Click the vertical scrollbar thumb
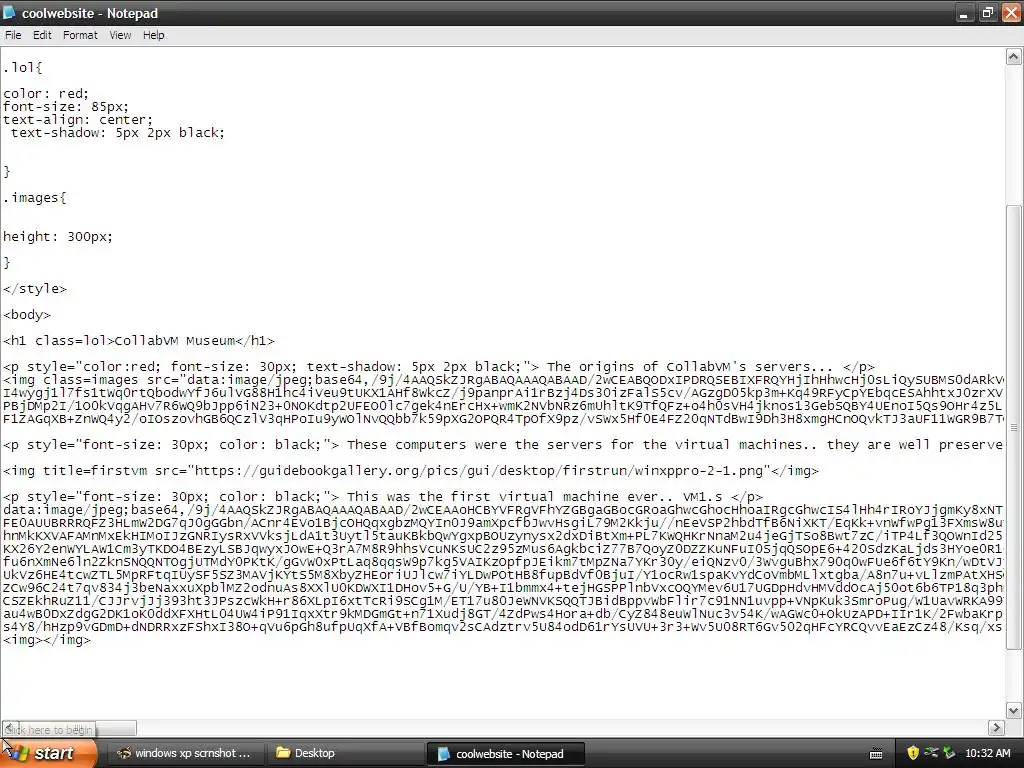 click(x=1013, y=428)
